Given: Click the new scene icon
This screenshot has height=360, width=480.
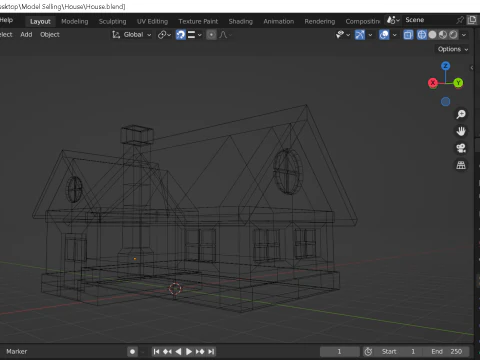Looking at the screenshot, I should click(x=472, y=20).
